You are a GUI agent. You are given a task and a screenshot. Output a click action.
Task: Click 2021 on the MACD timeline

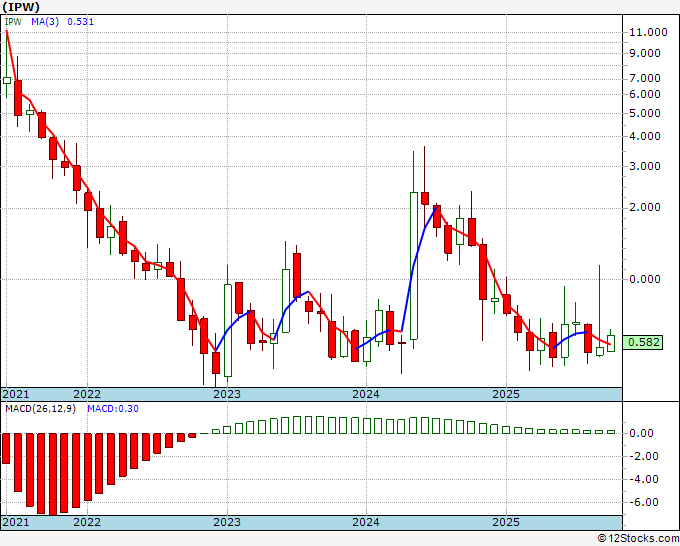pos(16,522)
